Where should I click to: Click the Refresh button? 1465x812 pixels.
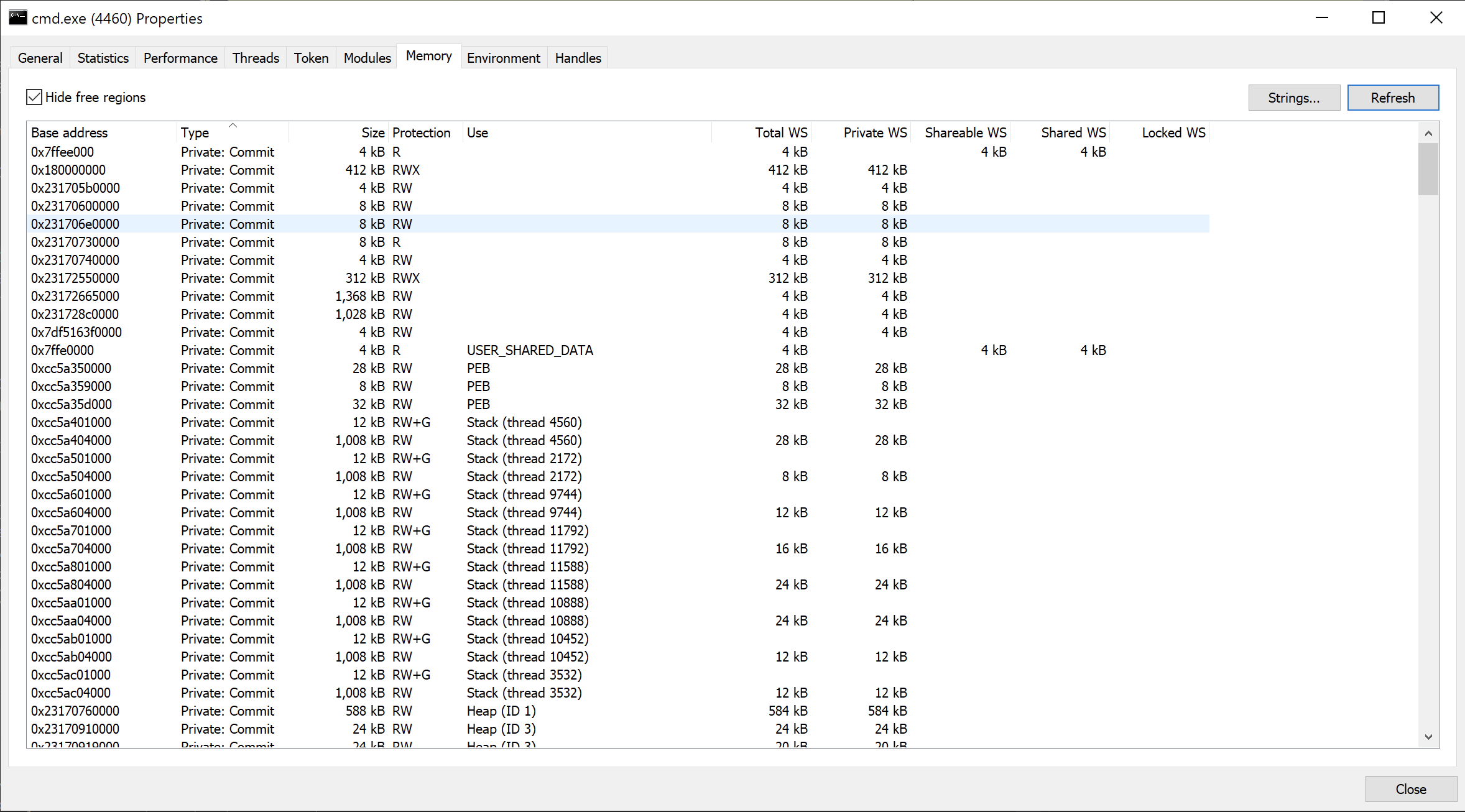[1392, 98]
